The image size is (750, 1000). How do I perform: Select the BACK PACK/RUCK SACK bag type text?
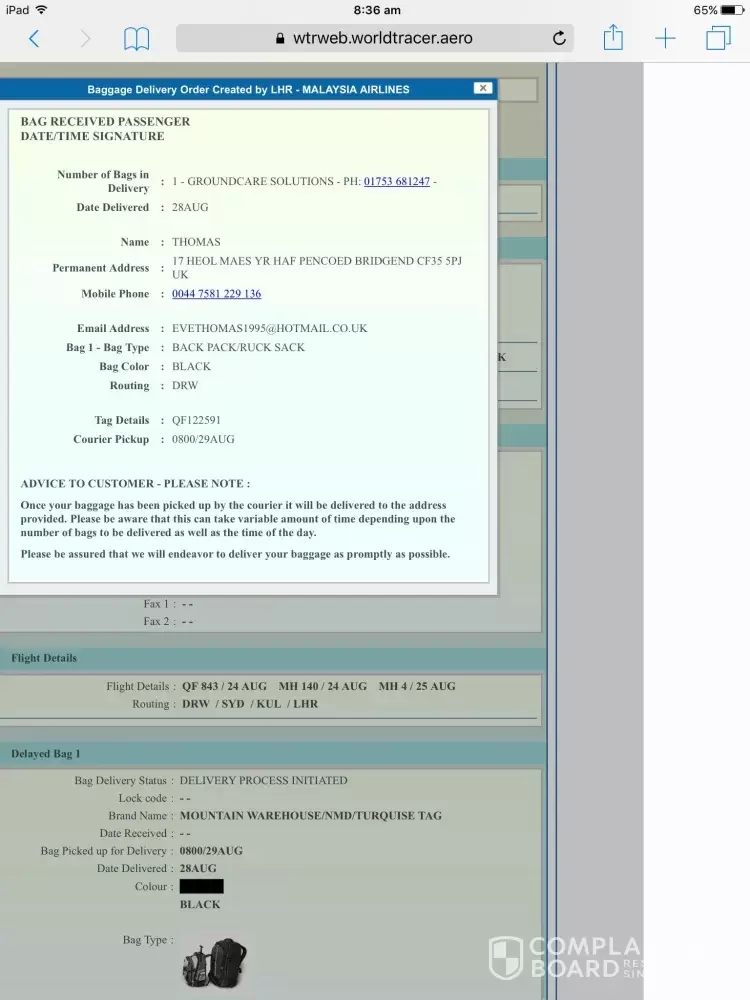pos(238,348)
